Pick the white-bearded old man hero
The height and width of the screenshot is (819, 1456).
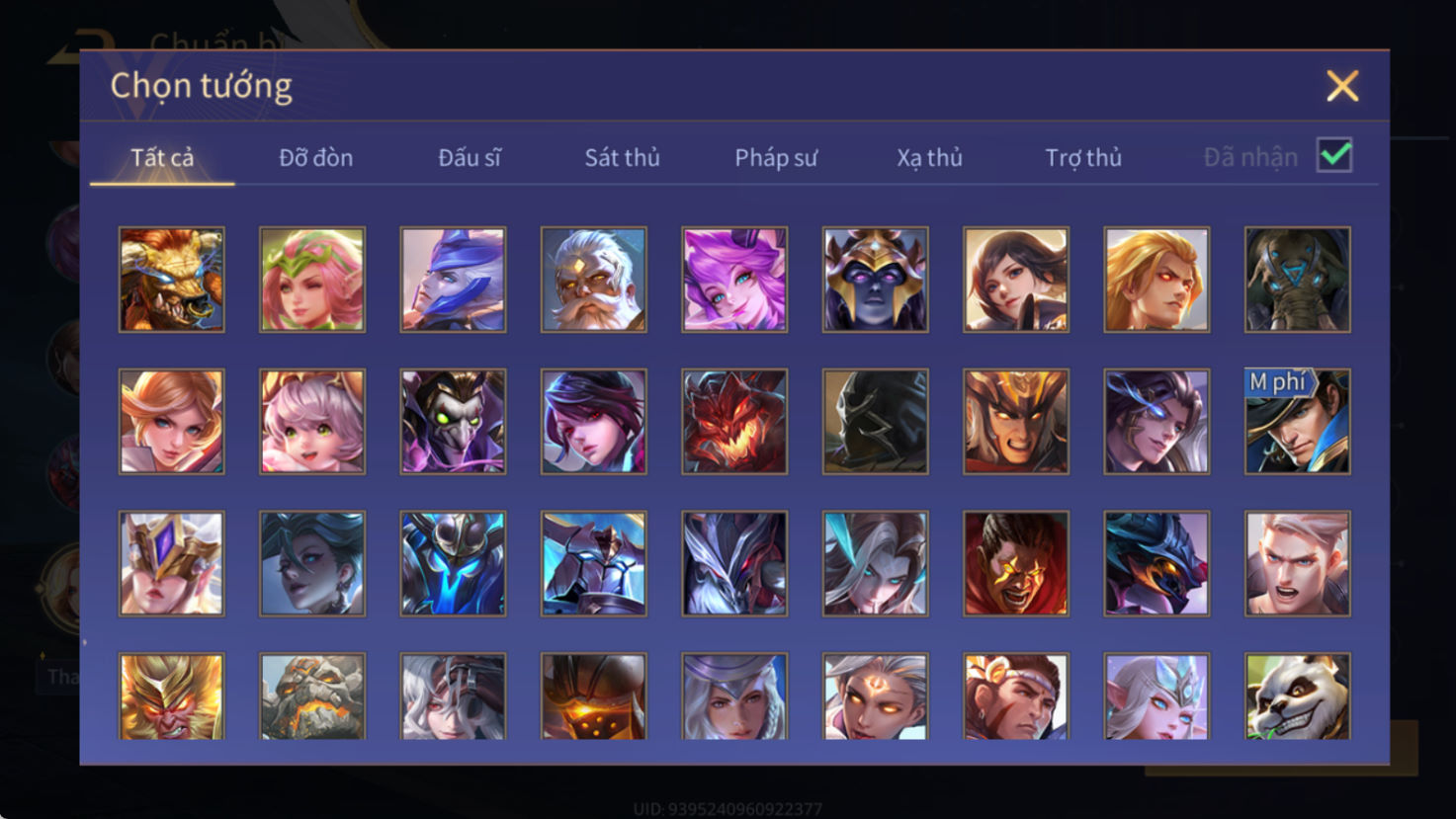click(x=593, y=280)
